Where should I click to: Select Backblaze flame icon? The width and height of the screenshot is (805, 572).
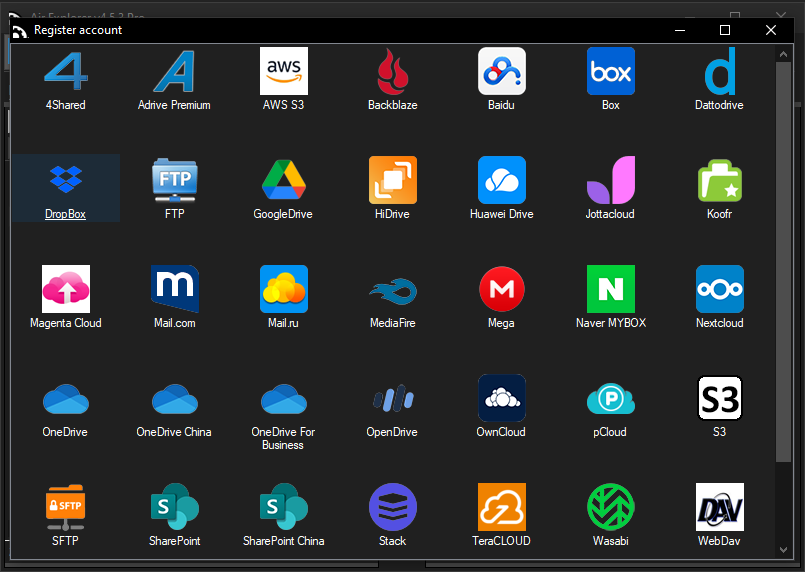[x=393, y=71]
